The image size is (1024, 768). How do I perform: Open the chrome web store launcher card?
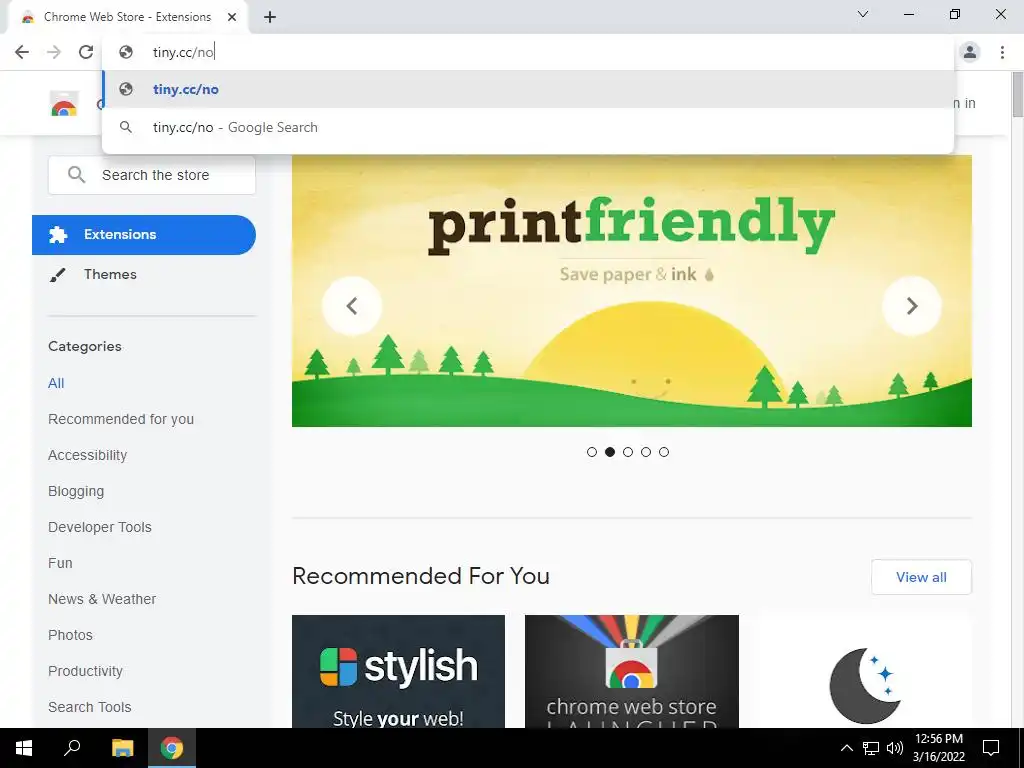[x=632, y=671]
